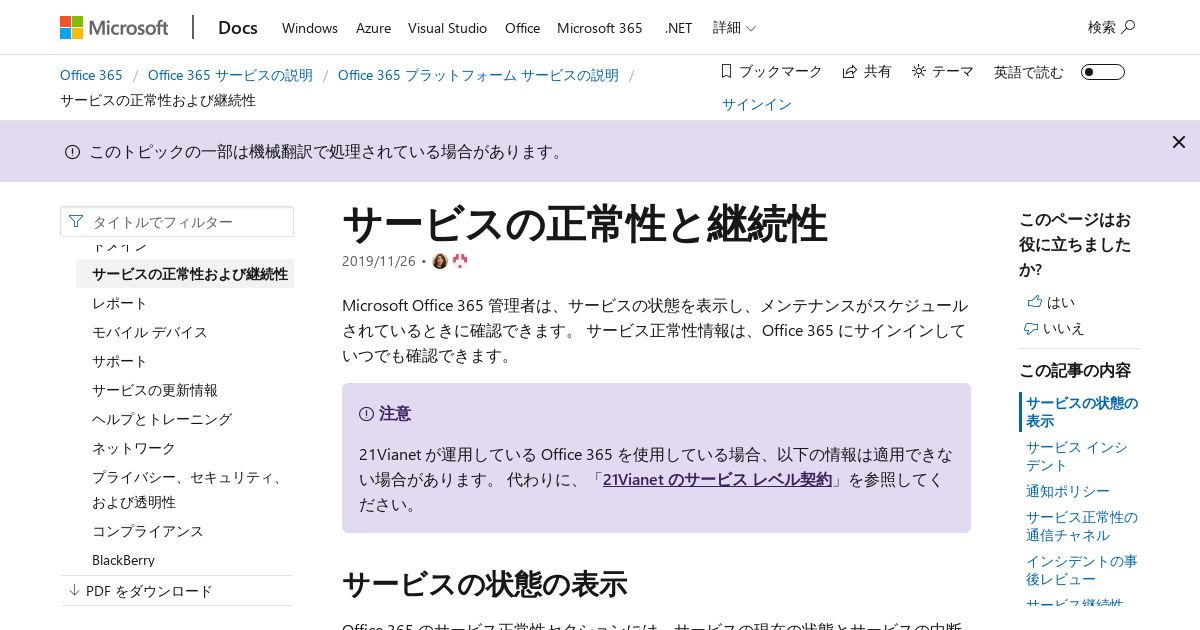Click Office 365 プラットフォーム サービスの説明 breadcrumb
The width and height of the screenshot is (1200, 630).
point(478,75)
